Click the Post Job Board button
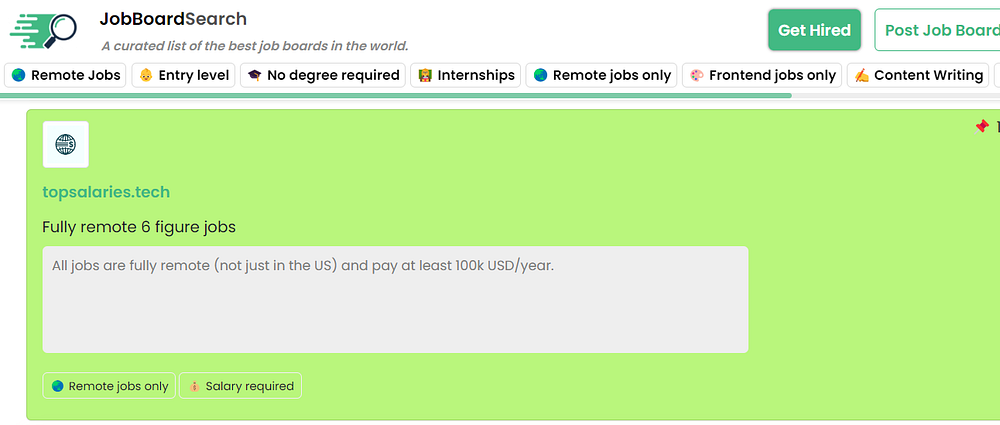 click(x=938, y=30)
